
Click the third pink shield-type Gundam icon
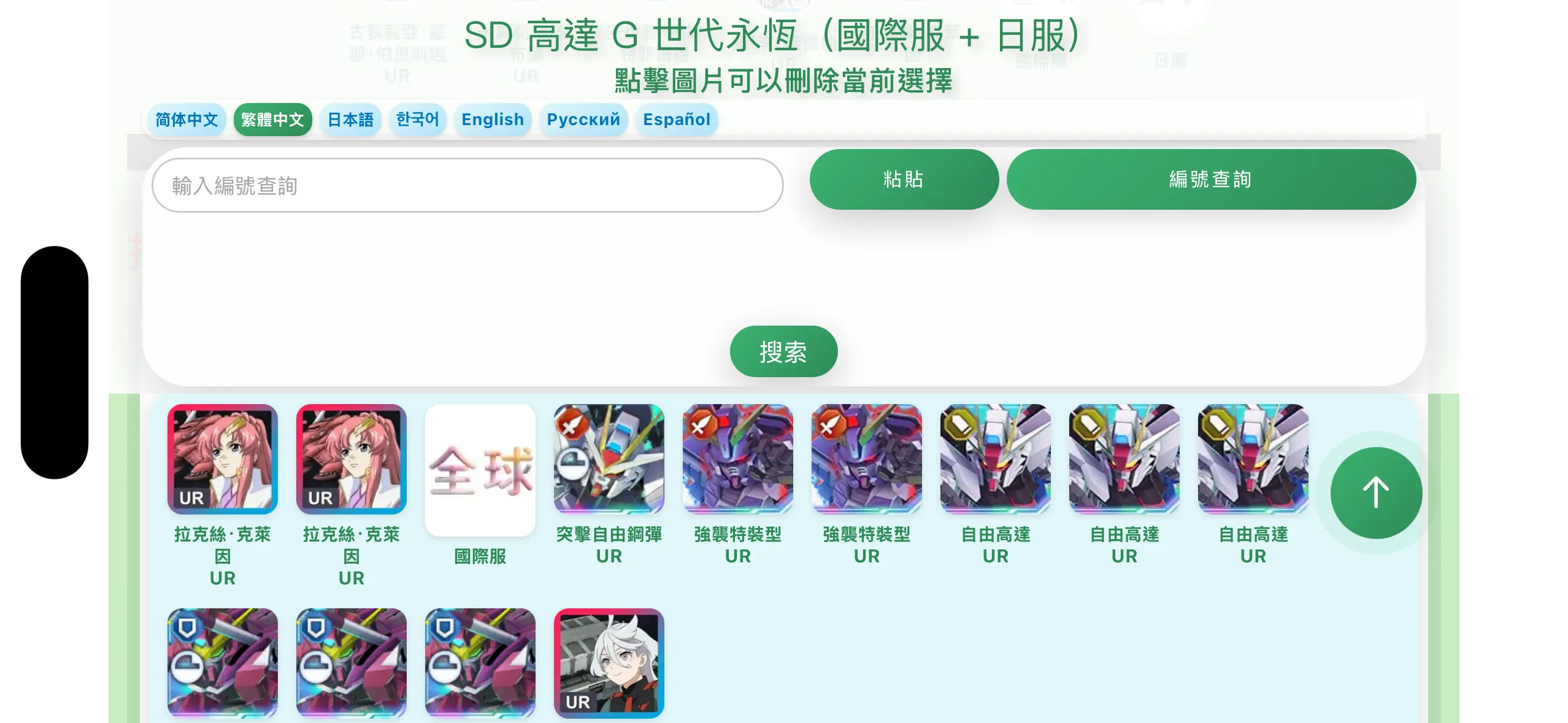[480, 663]
